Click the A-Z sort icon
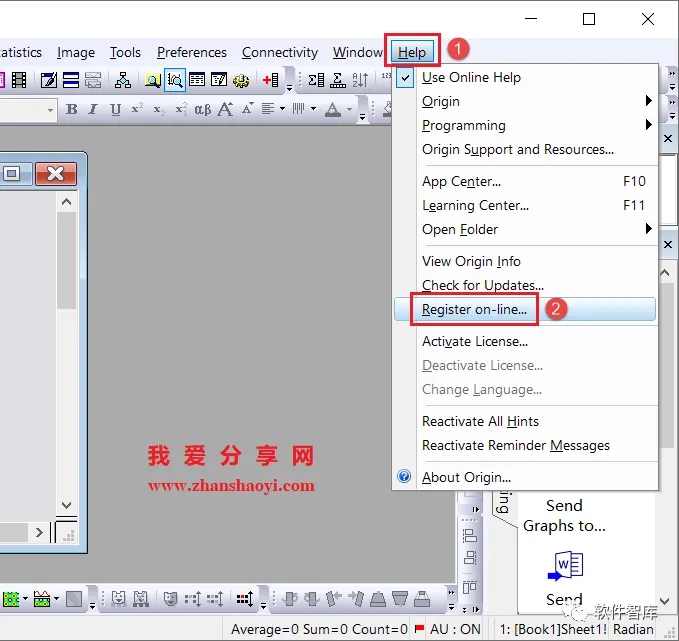This screenshot has width=679, height=641. coord(360,80)
